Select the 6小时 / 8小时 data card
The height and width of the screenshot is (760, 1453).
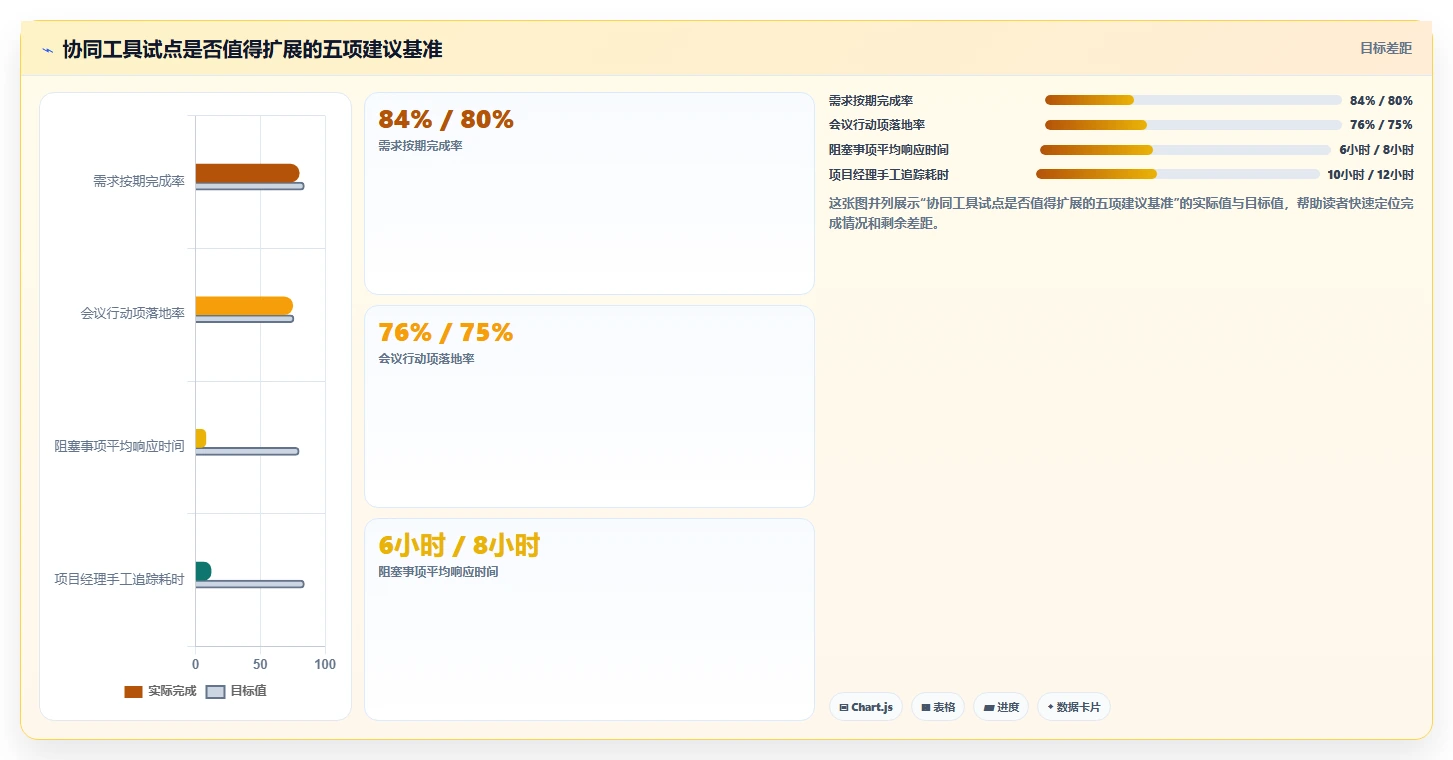click(589, 619)
